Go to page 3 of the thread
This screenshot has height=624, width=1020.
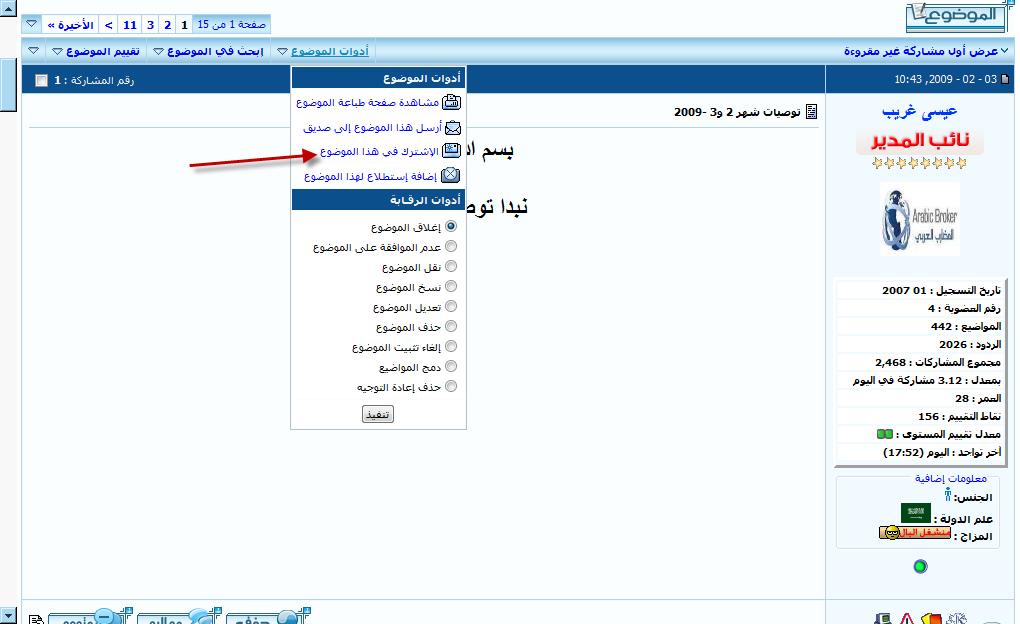pos(150,25)
